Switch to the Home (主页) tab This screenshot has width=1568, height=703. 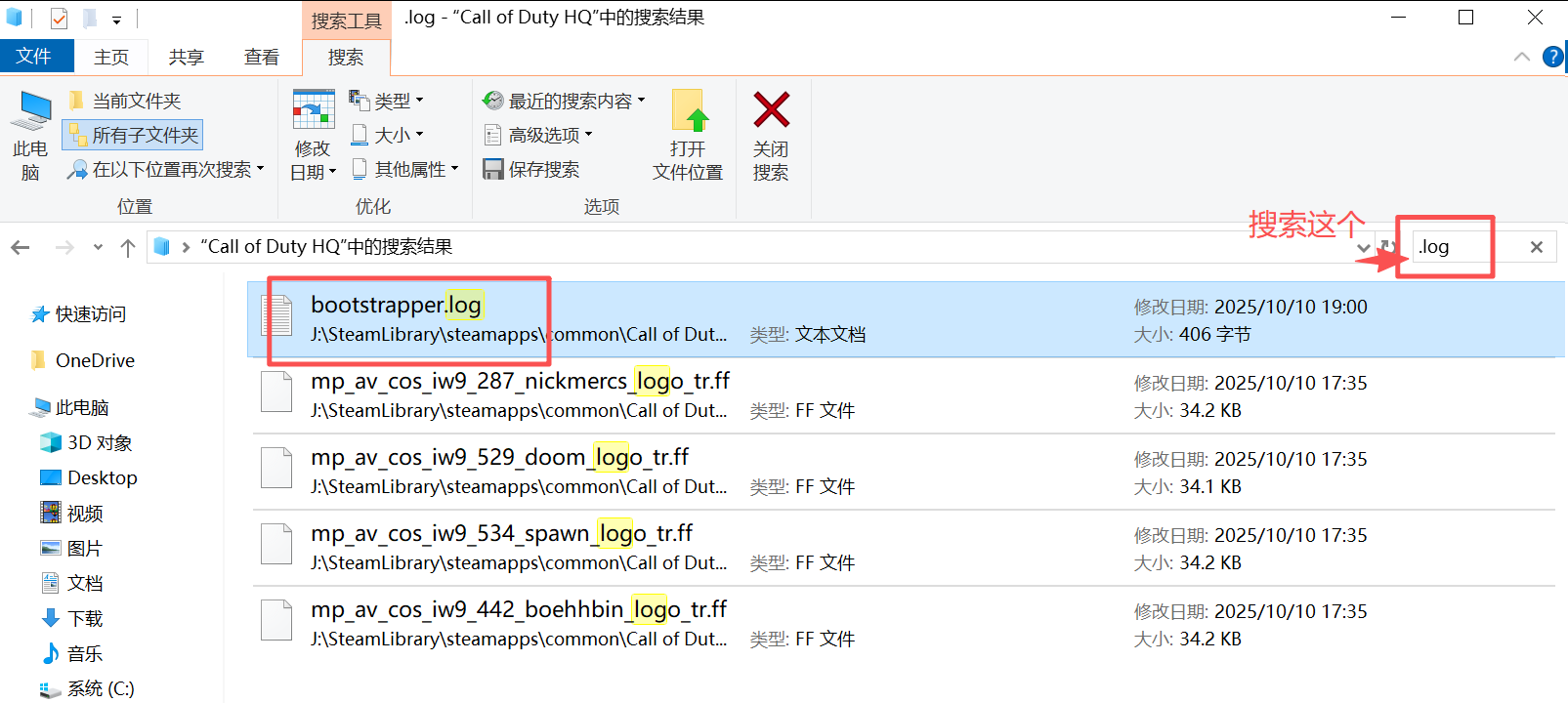pyautogui.click(x=110, y=58)
